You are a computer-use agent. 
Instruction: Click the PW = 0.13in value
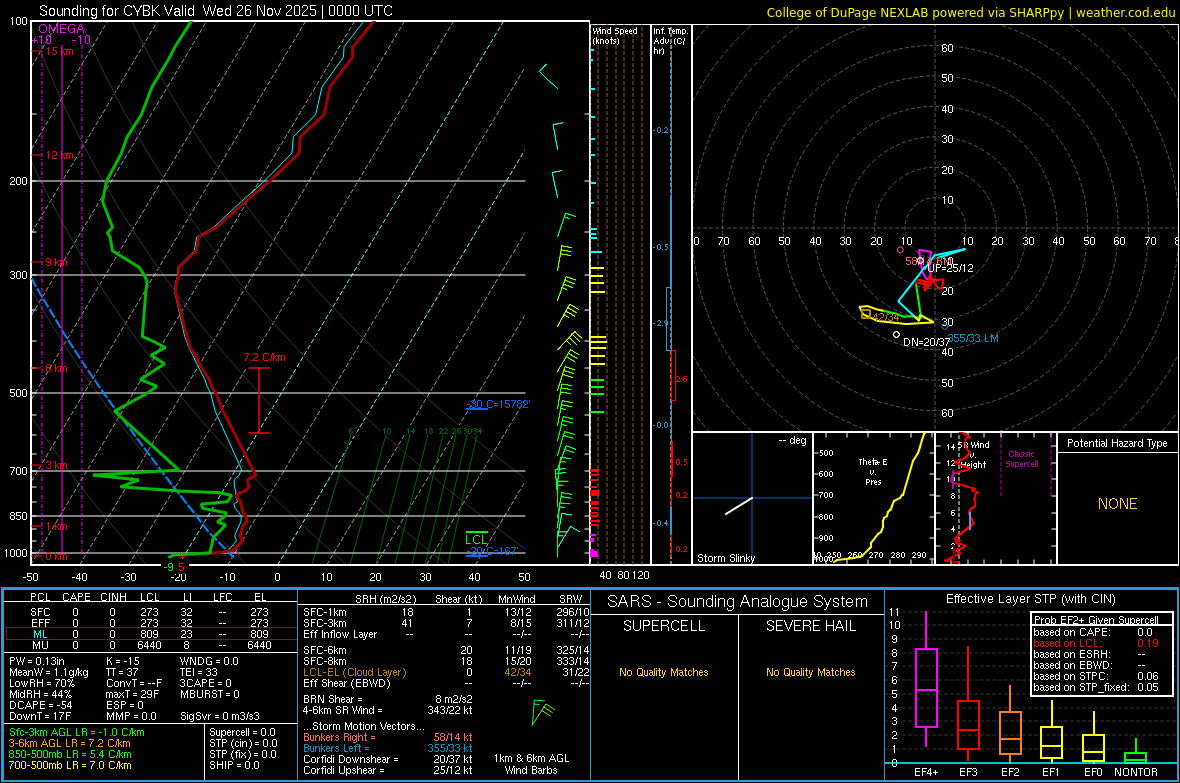click(37, 661)
